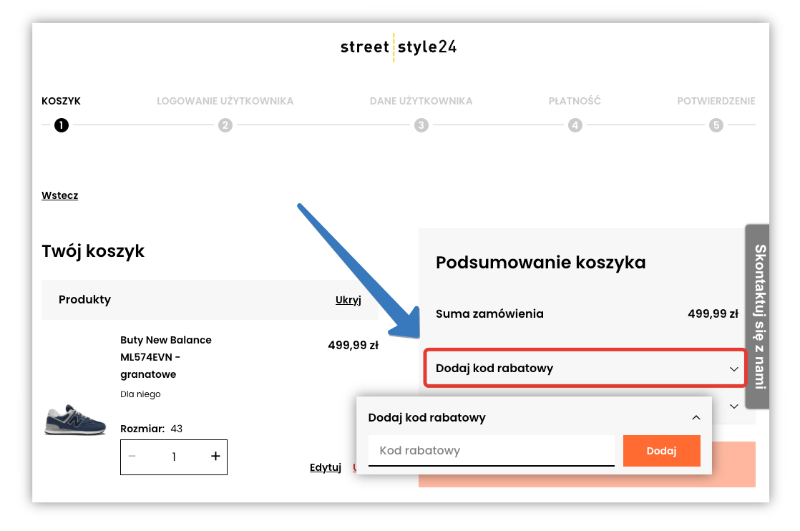The width and height of the screenshot is (800, 531).
Task: Click step 5 circle in progress bar
Action: point(716,125)
